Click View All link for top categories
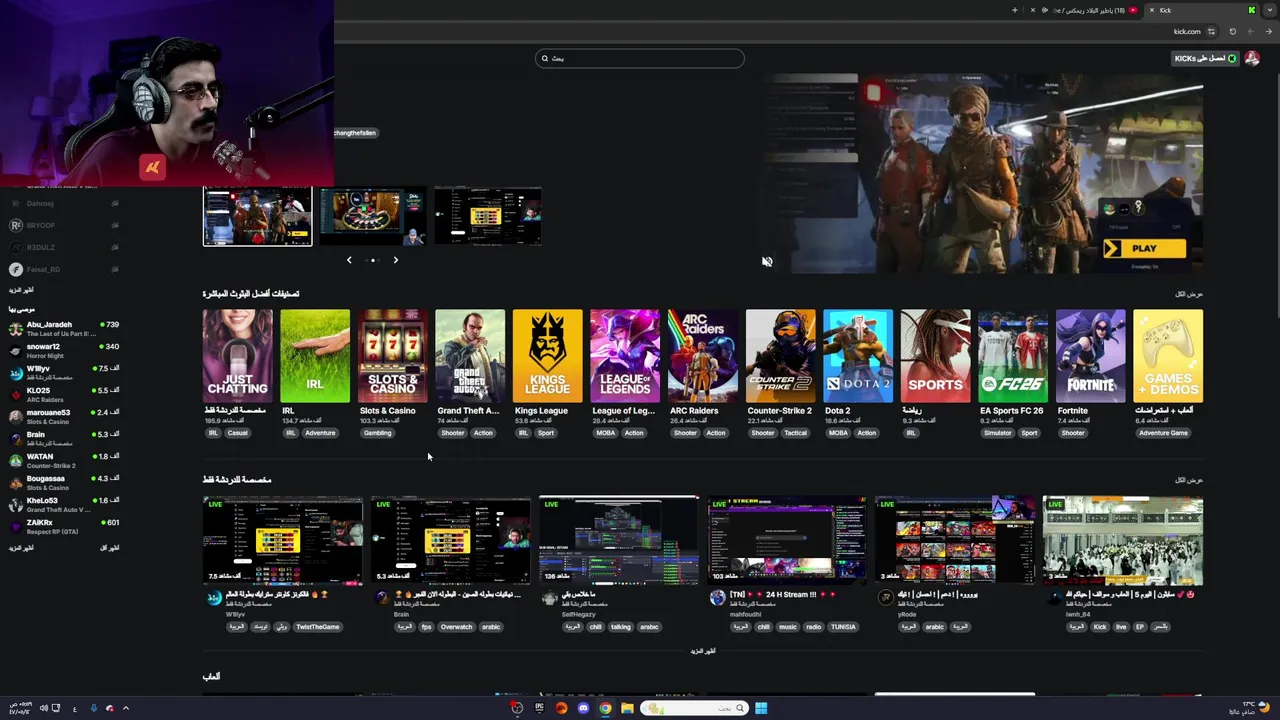1280x720 pixels. point(1189,294)
